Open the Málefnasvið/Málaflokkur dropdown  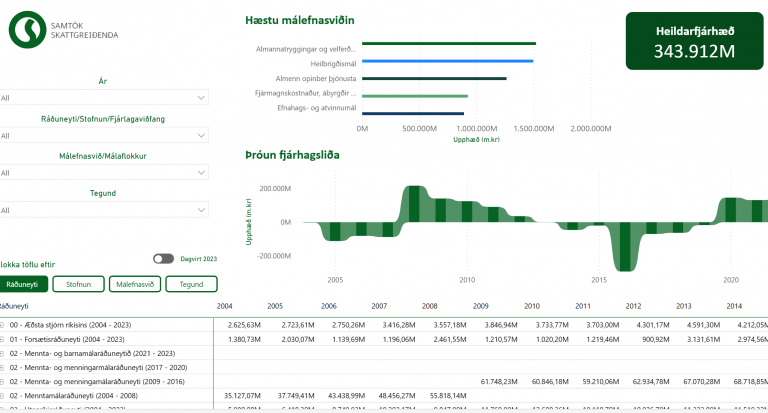click(104, 173)
